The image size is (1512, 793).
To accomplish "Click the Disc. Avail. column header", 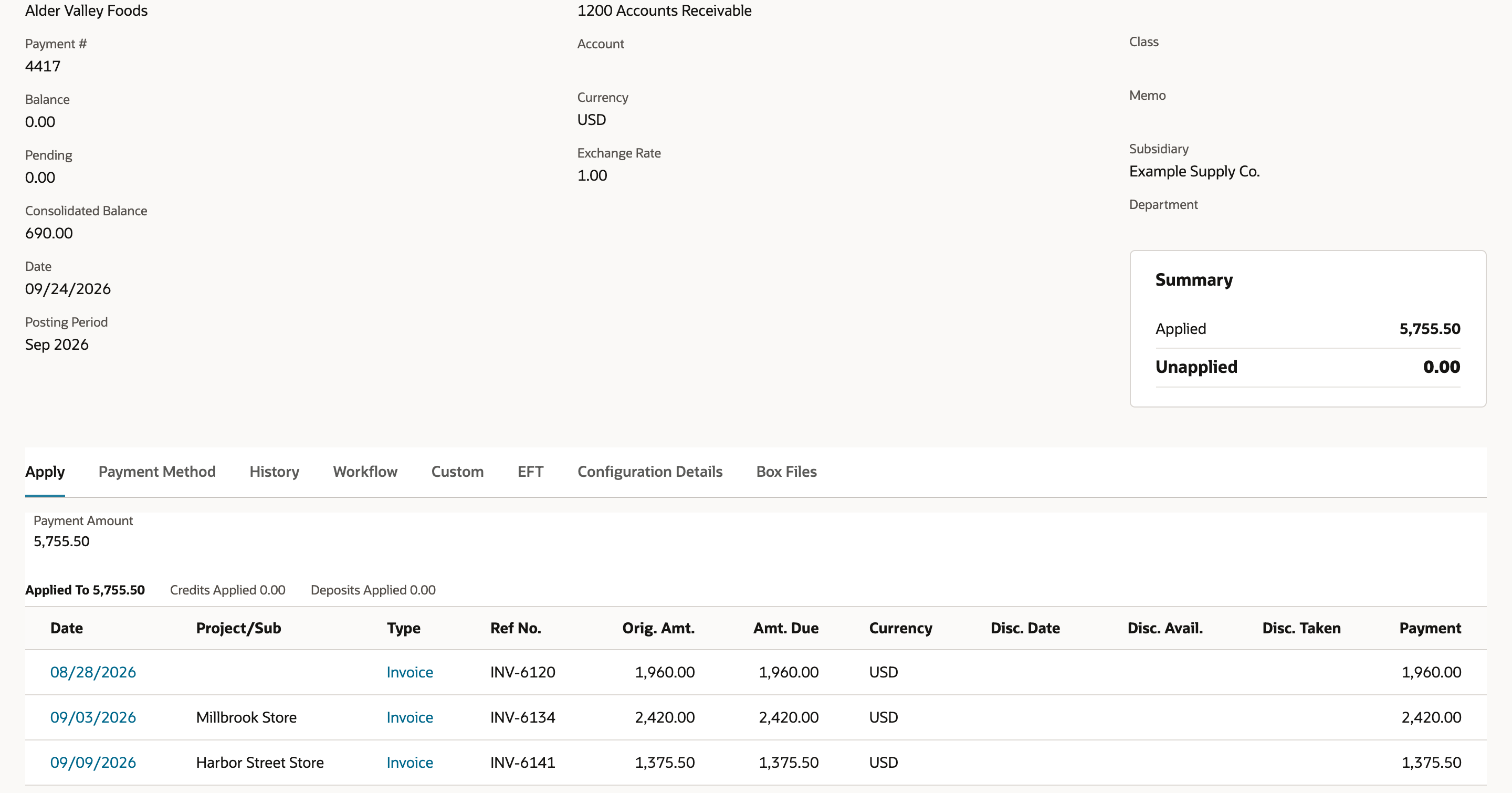I will 1164,628.
